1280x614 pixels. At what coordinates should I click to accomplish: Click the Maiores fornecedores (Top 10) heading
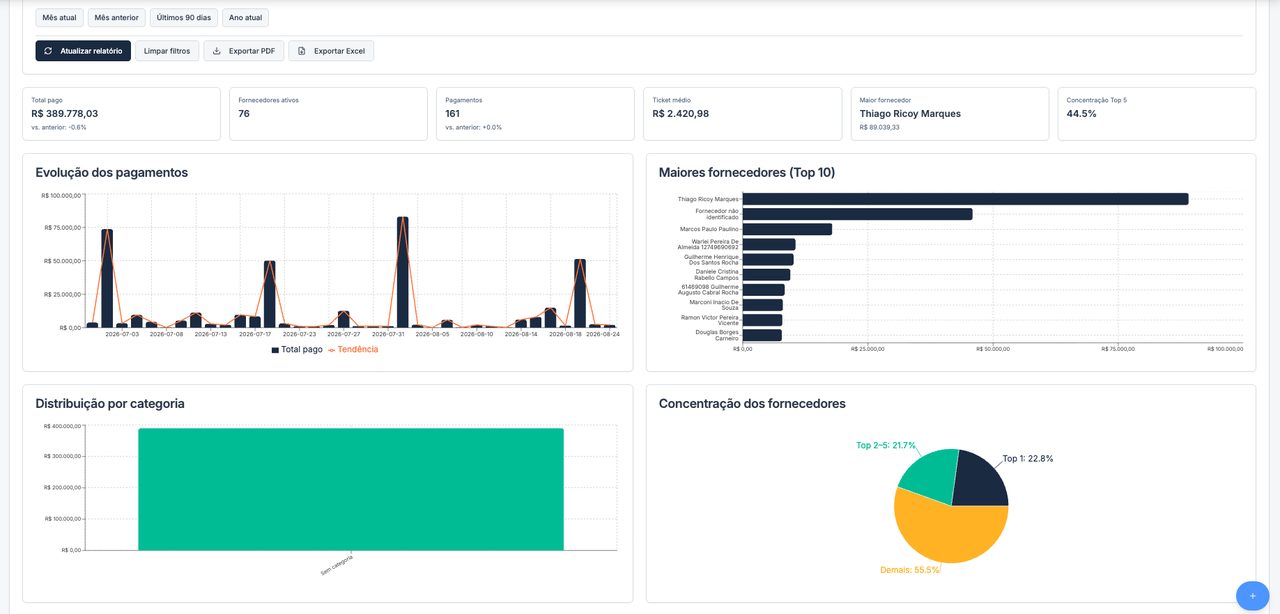747,173
